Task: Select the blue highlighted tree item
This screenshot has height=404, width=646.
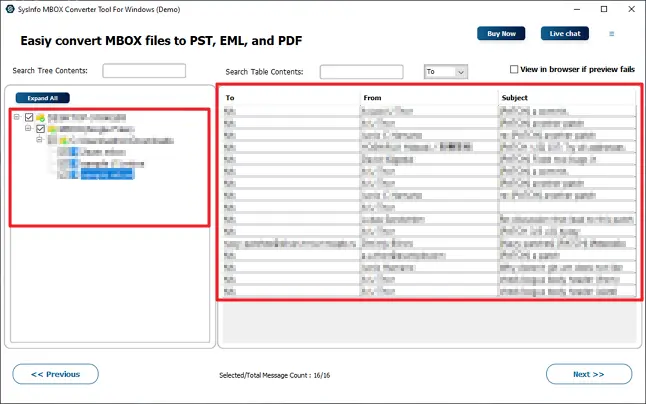Action: [107, 175]
